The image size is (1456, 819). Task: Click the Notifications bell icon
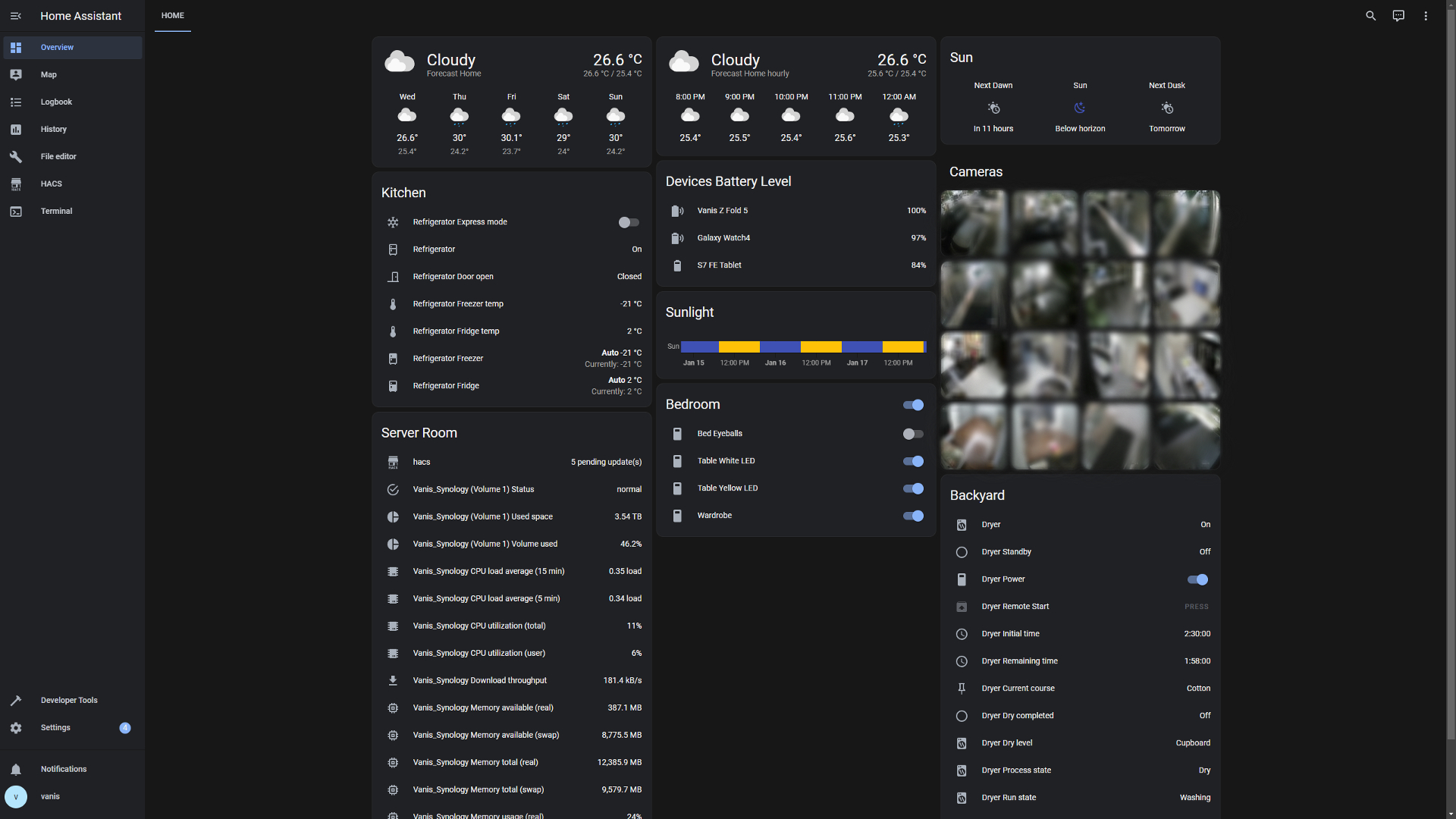[x=16, y=770]
